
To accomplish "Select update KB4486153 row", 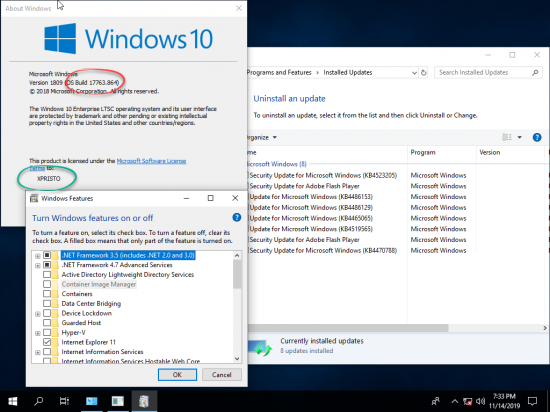I will click(310, 197).
